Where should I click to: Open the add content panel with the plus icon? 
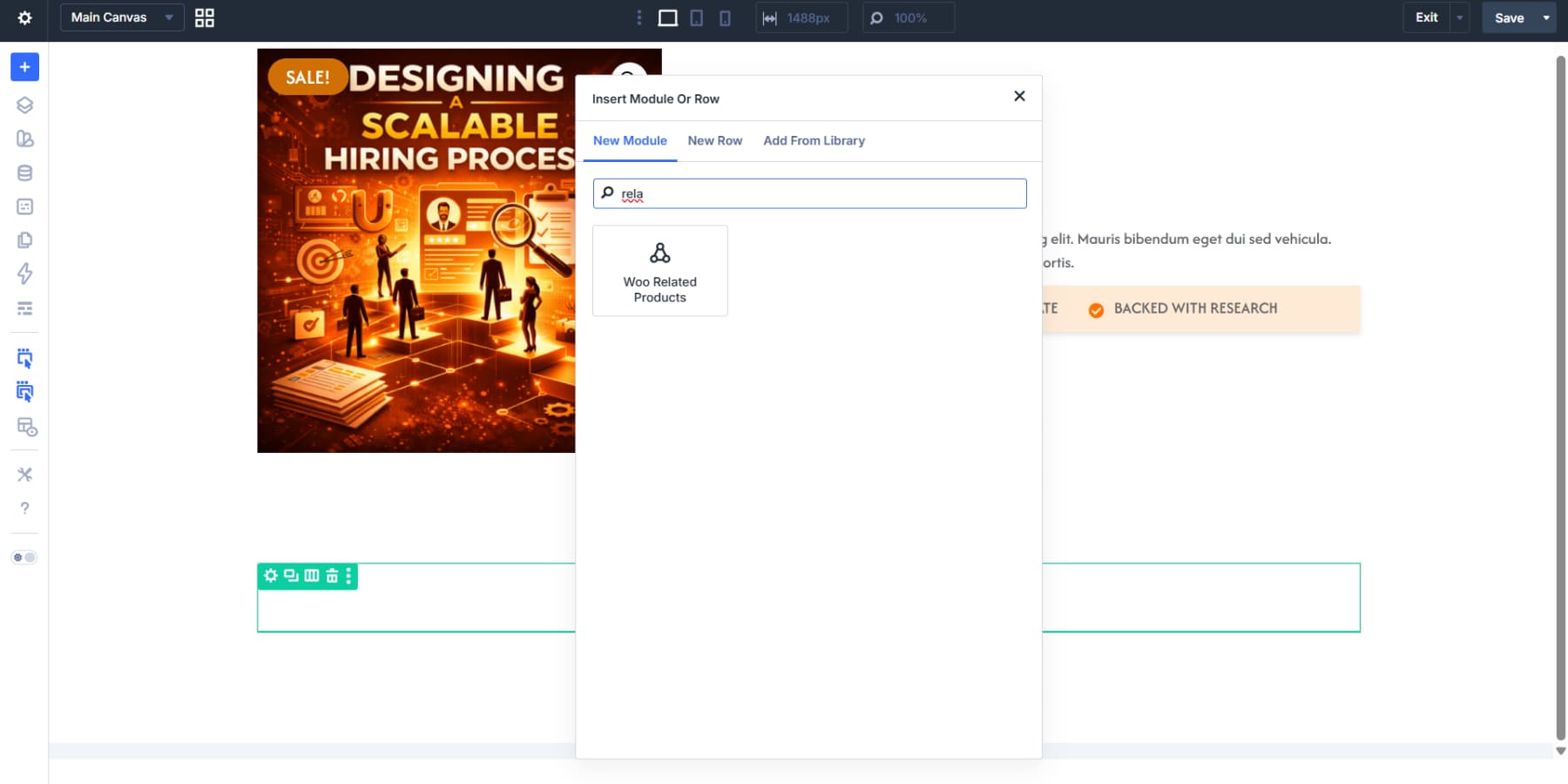(24, 66)
